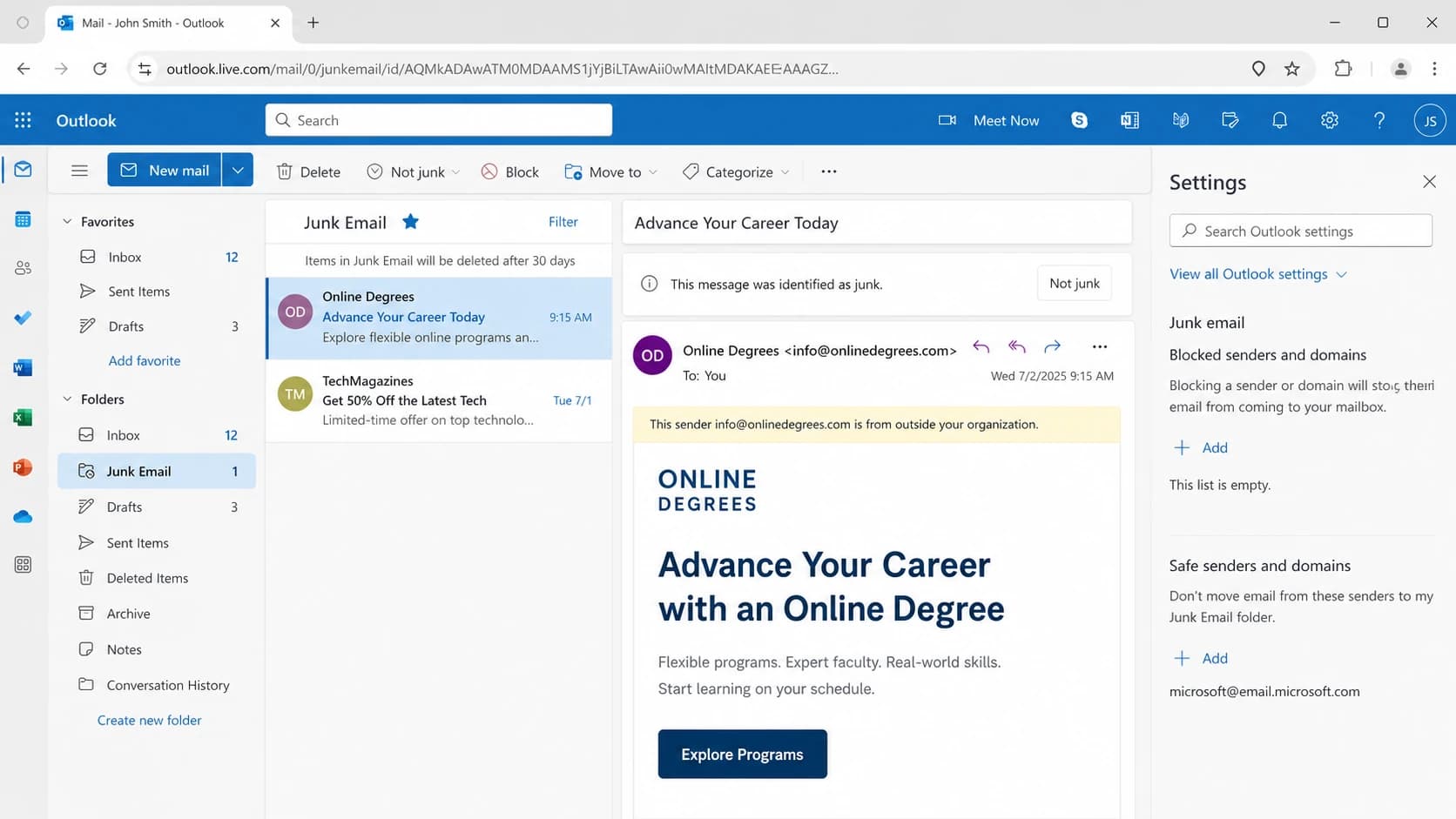
Task: Open the JS account avatar
Action: (1430, 120)
